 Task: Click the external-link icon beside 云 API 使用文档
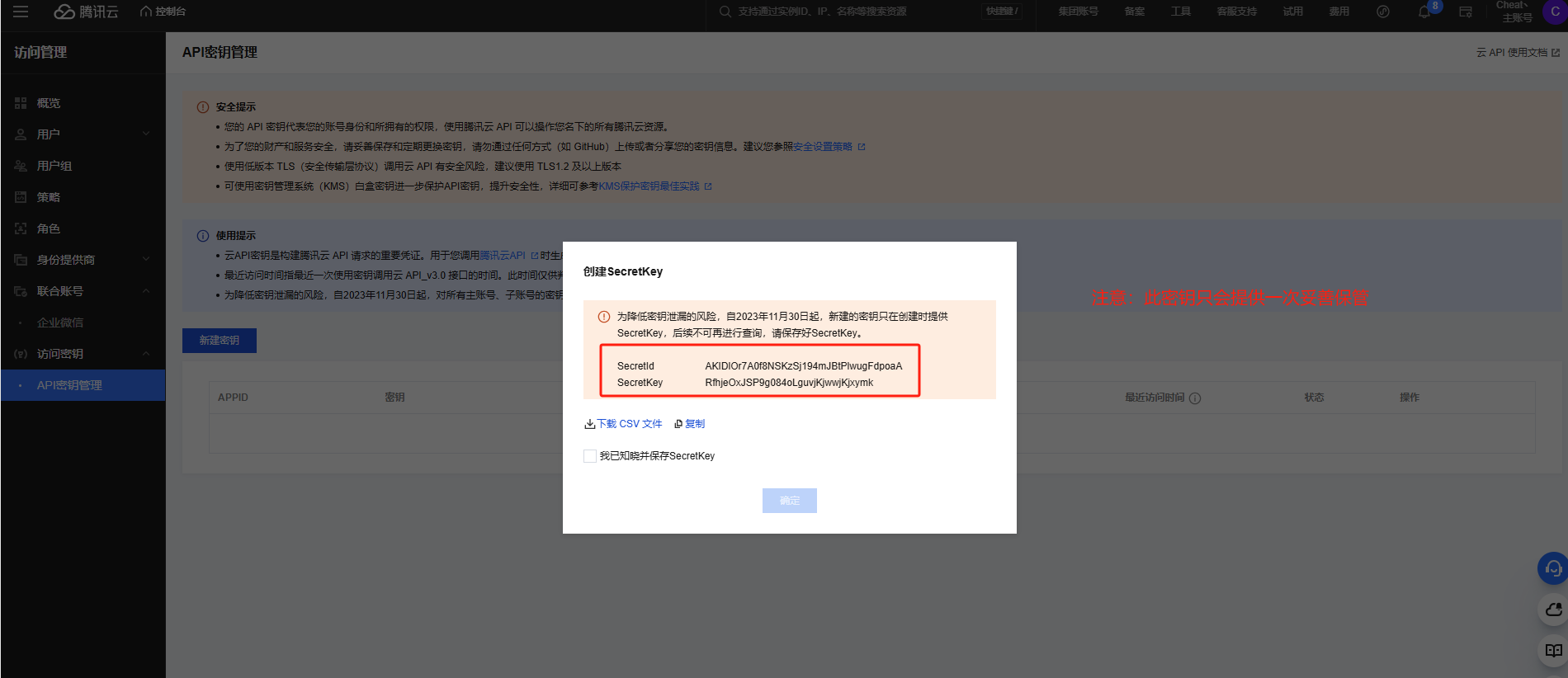1556,53
